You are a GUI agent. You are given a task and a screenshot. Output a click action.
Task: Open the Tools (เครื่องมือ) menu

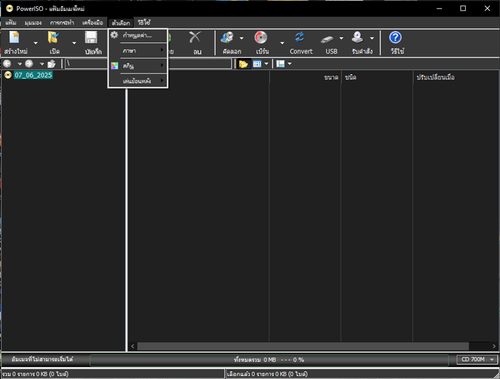[x=92, y=23]
